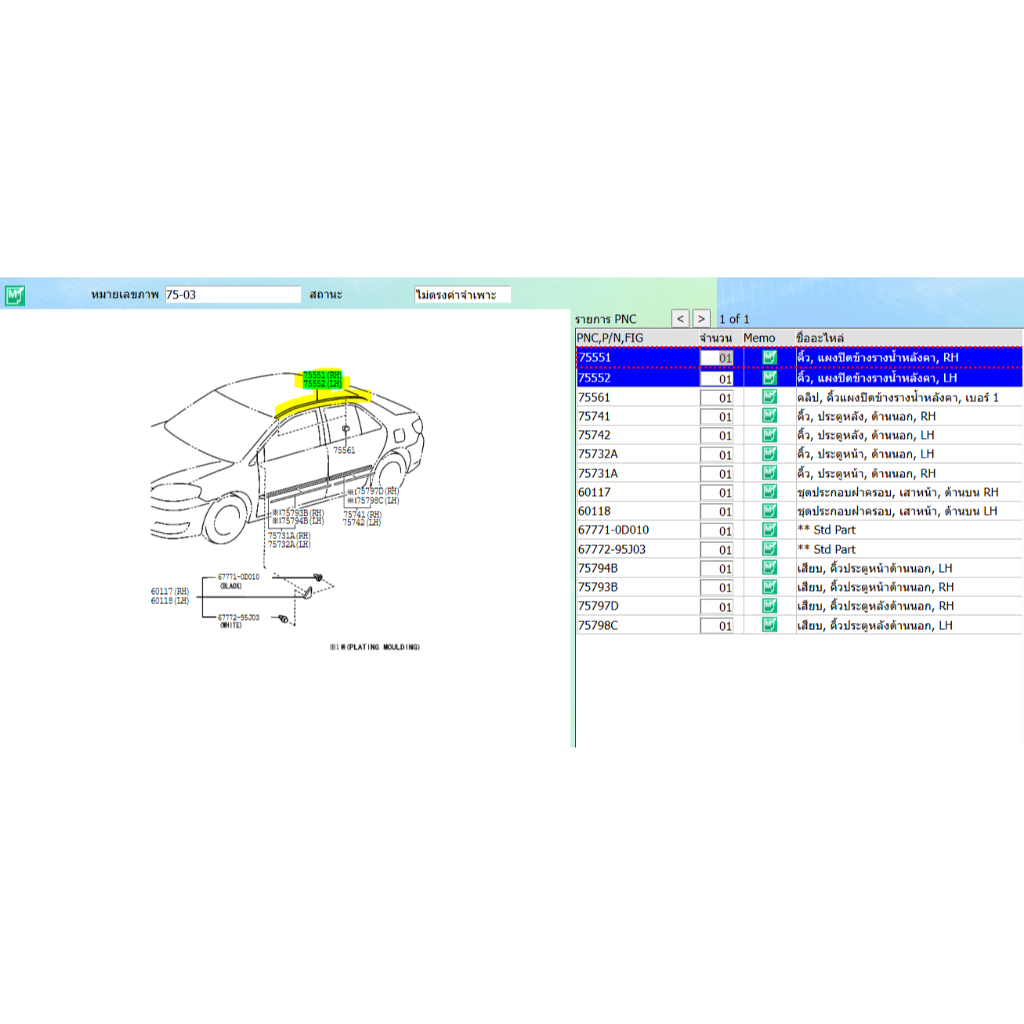This screenshot has width=1024, height=1024.
Task: Edit quantity field for part 60118
Action: [716, 511]
